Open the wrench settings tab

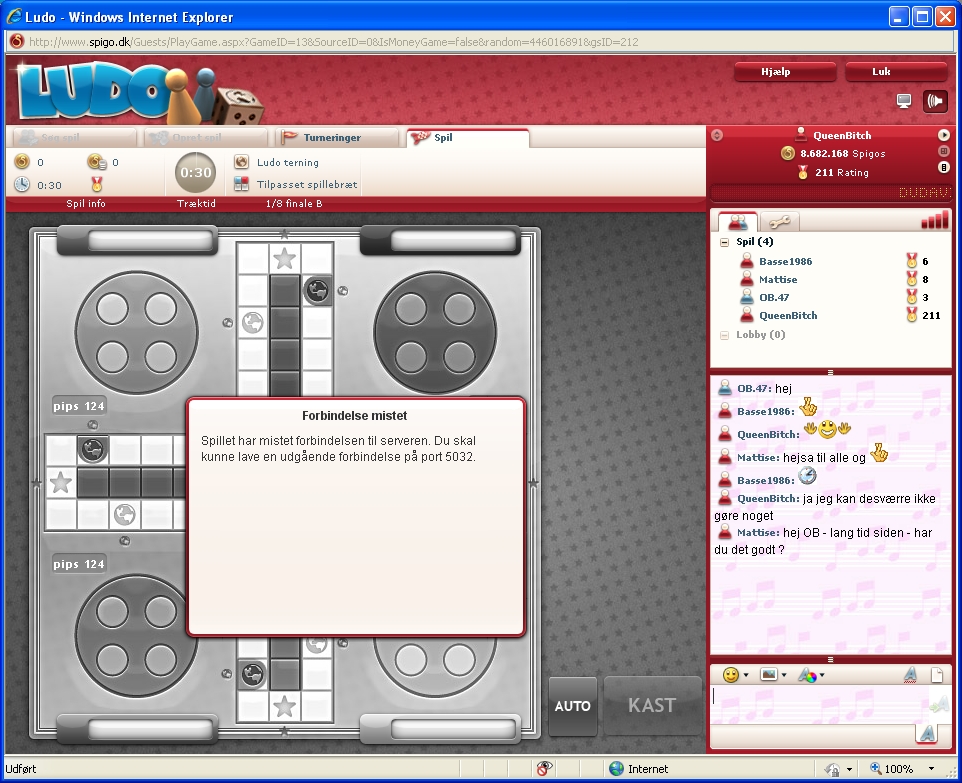pyautogui.click(x=777, y=222)
